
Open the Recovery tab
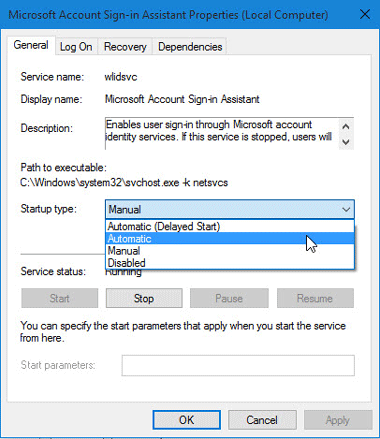click(x=125, y=47)
